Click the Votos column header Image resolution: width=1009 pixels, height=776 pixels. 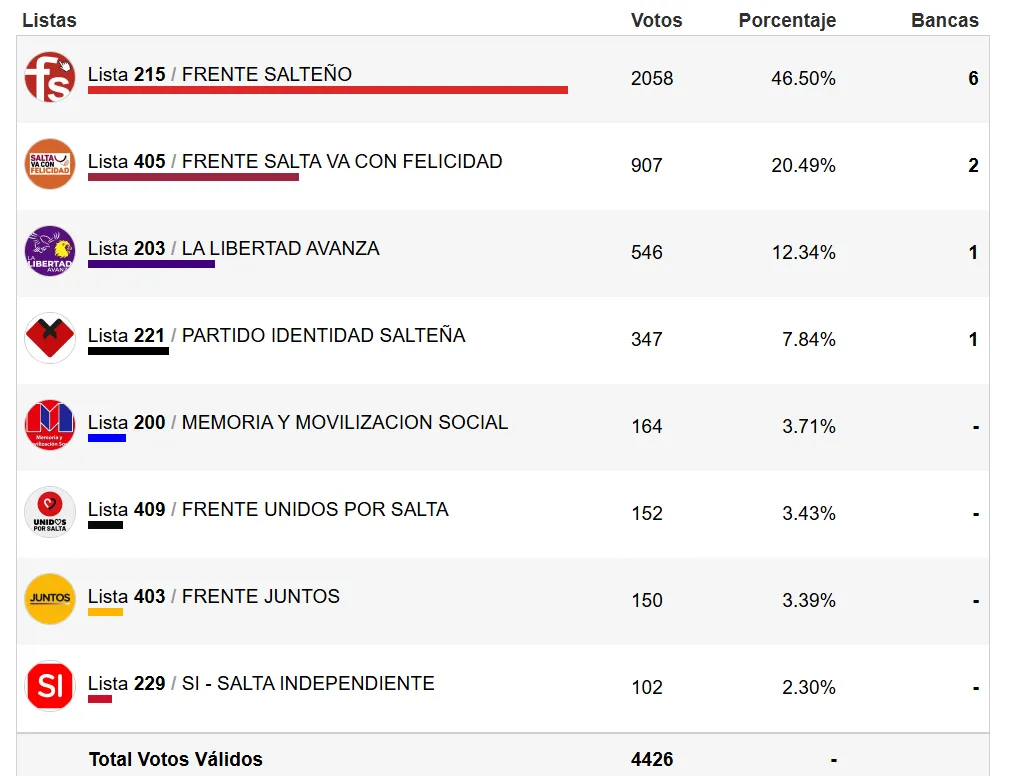click(x=656, y=20)
